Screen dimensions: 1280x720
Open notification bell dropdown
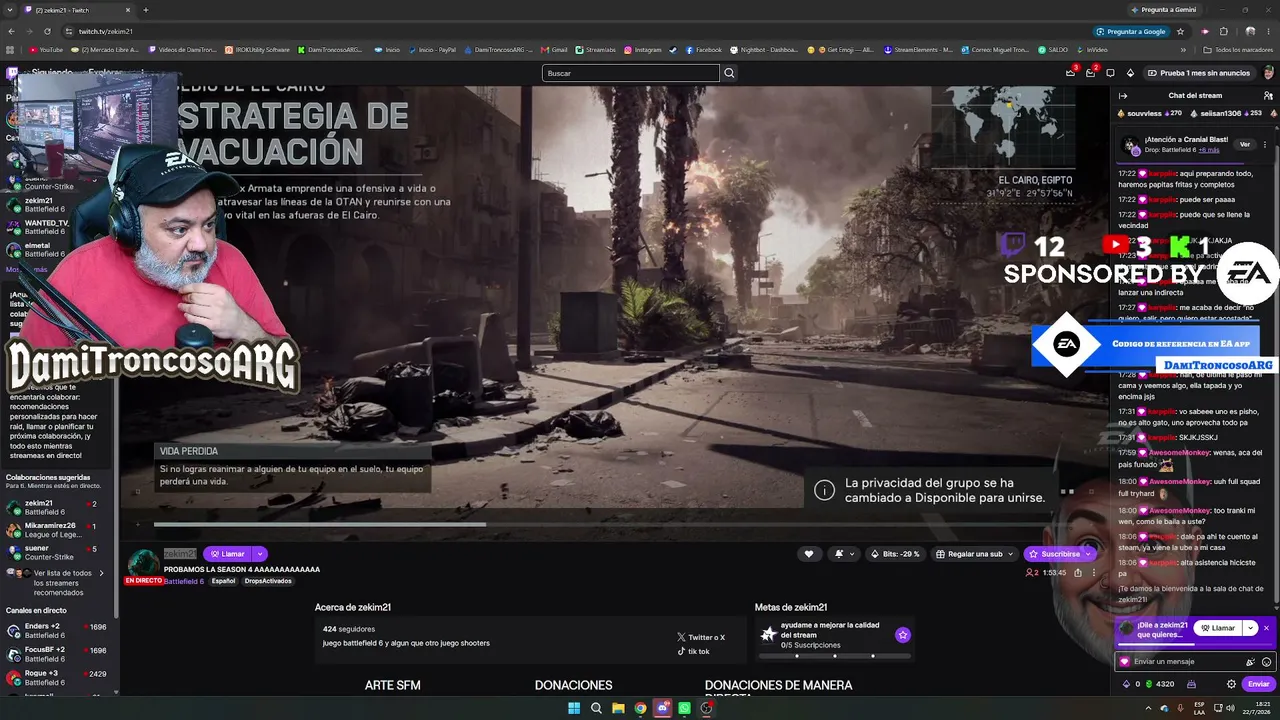pyautogui.click(x=845, y=554)
